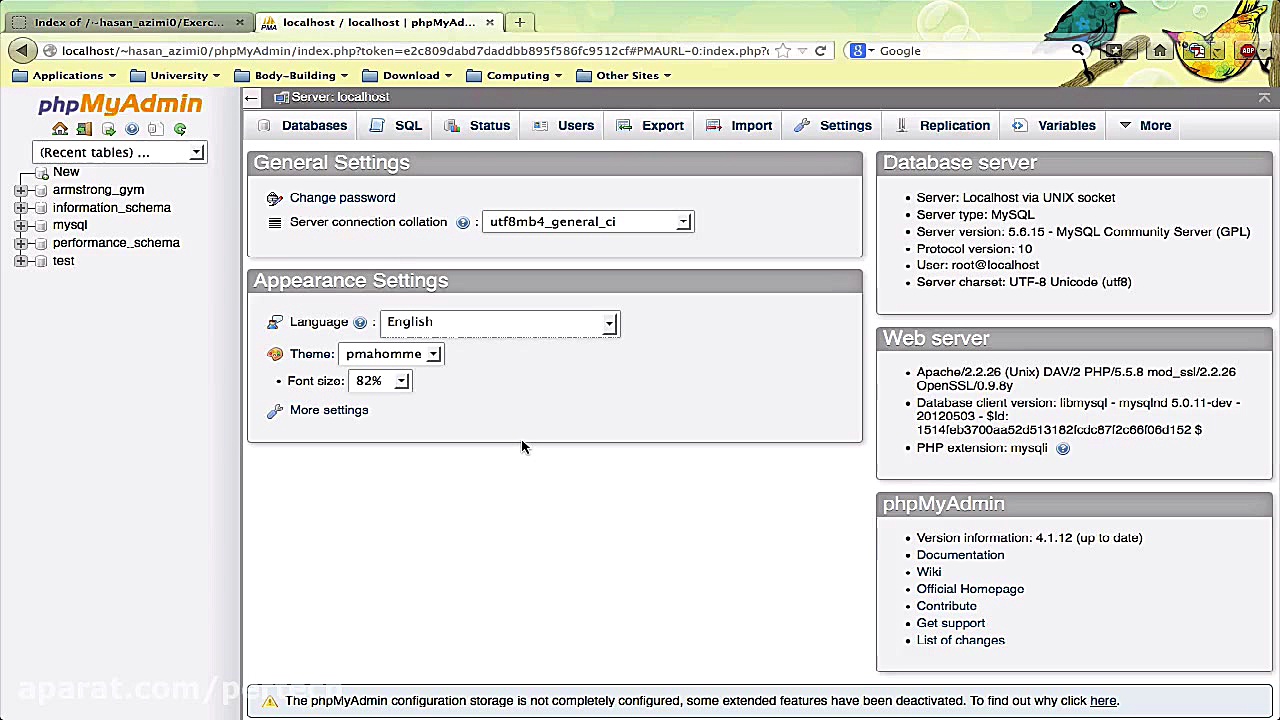Open phpMyAdmin documentation blue help icon
The height and width of the screenshot is (720, 1280).
pos(132,129)
